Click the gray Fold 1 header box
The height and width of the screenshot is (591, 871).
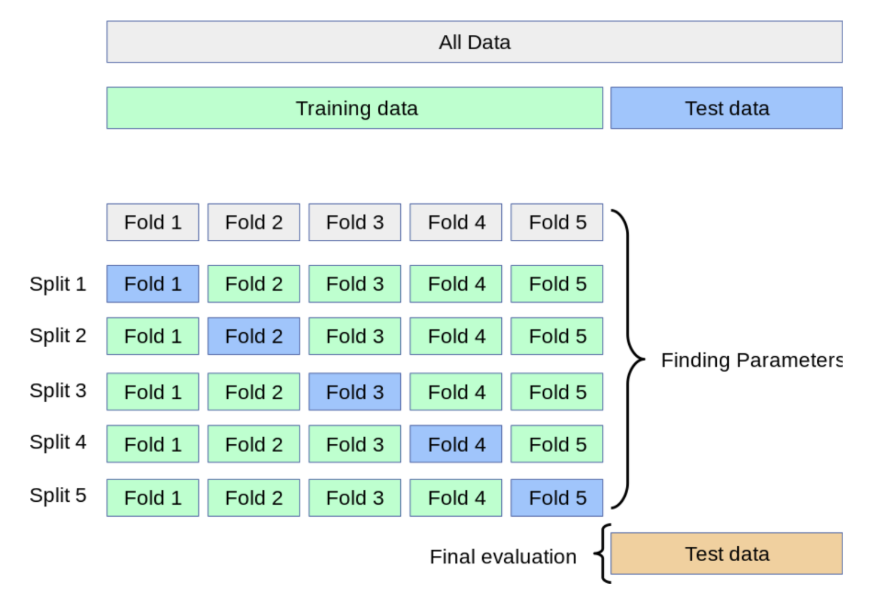coord(153,222)
